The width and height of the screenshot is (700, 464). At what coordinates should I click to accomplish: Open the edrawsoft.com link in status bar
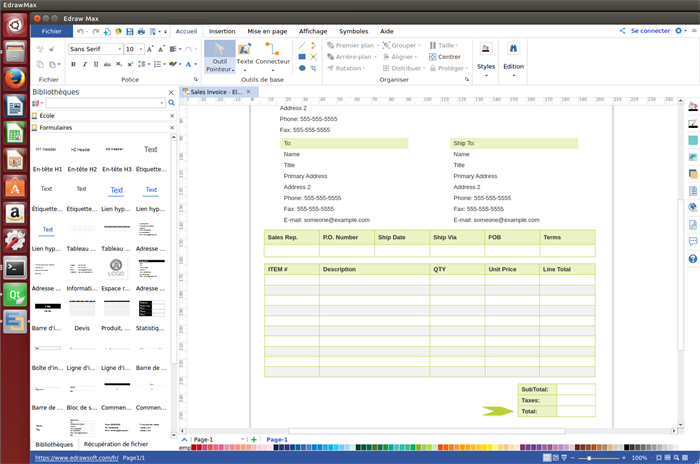pyautogui.click(x=76, y=458)
